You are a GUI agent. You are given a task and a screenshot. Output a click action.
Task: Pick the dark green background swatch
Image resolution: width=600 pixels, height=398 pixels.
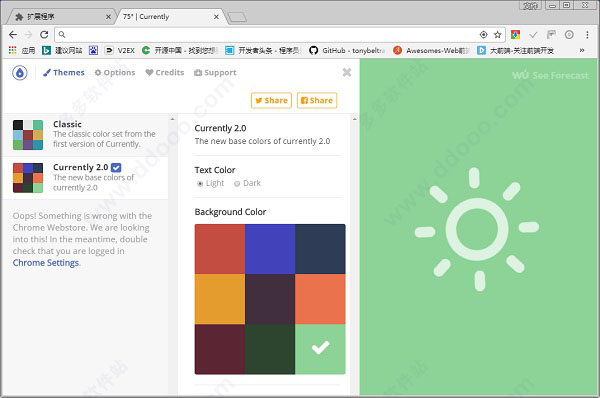pos(270,349)
